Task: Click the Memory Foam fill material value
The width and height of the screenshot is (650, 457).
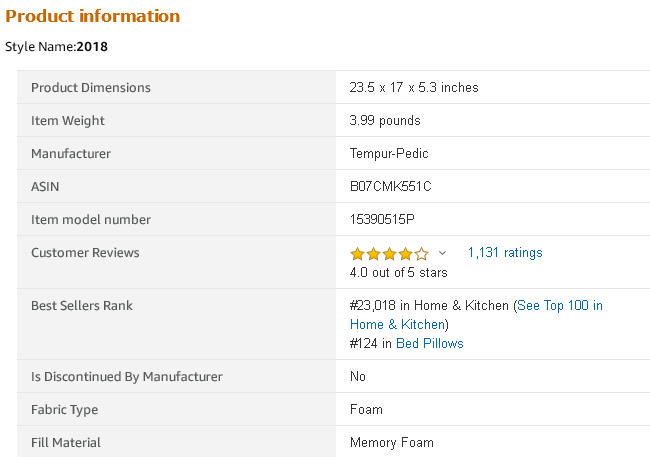Action: click(x=392, y=442)
